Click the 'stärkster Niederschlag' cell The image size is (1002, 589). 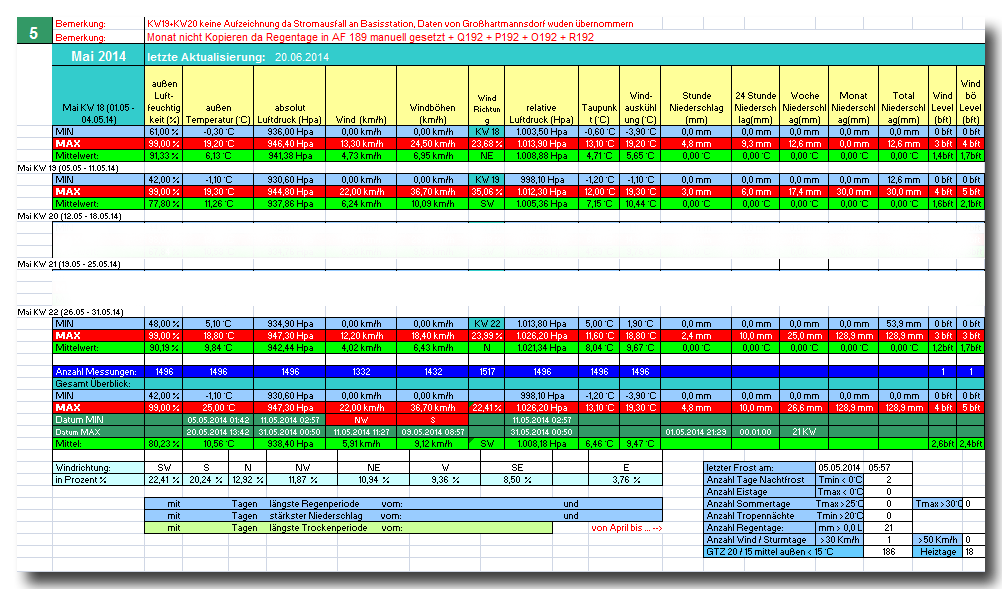[316, 516]
